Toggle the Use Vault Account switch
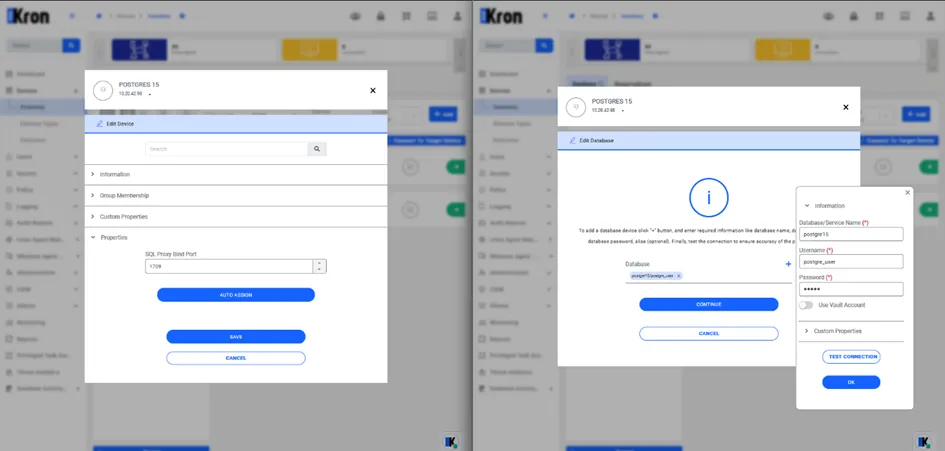 pyautogui.click(x=806, y=305)
